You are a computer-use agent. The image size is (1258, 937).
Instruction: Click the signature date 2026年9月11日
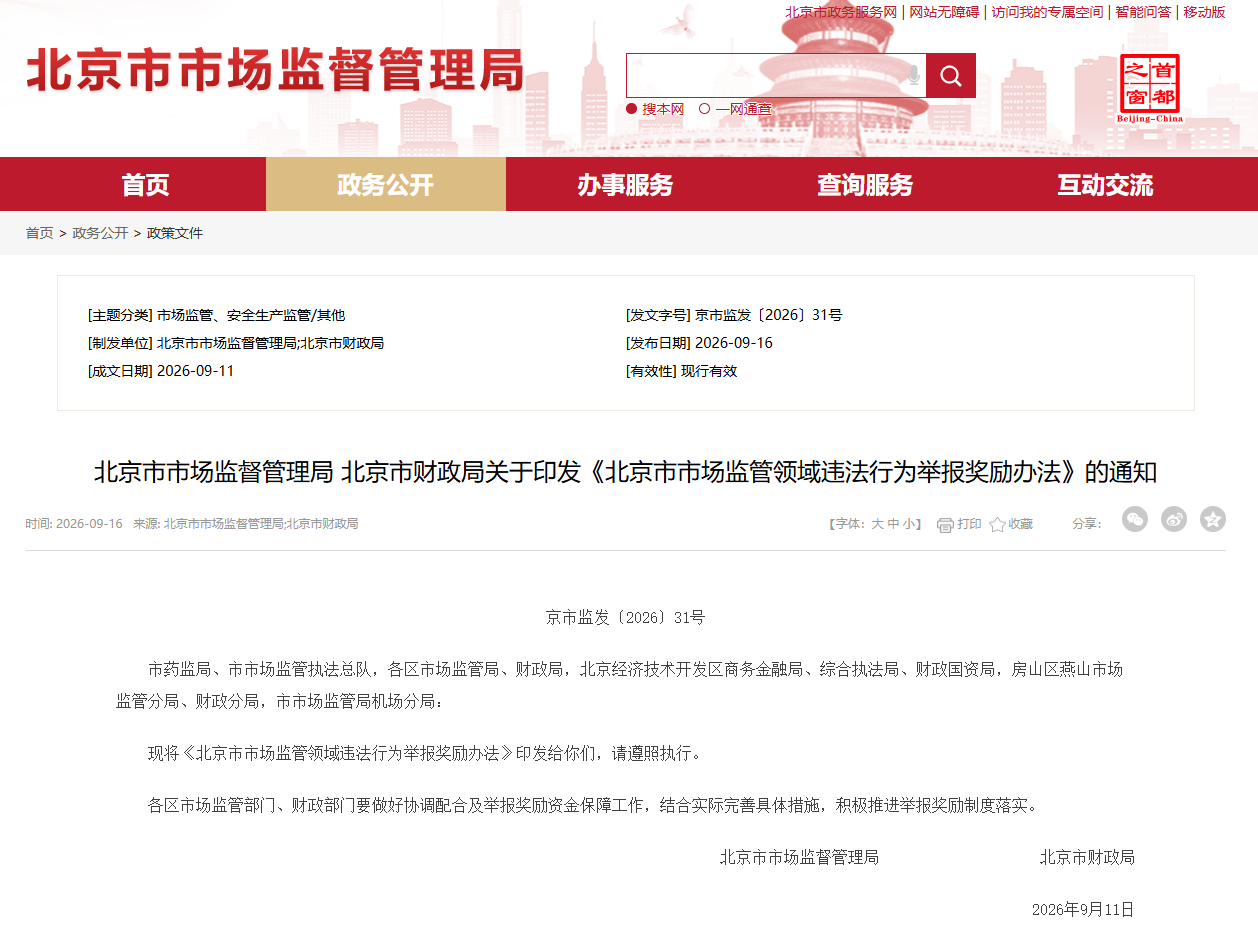pos(1083,910)
